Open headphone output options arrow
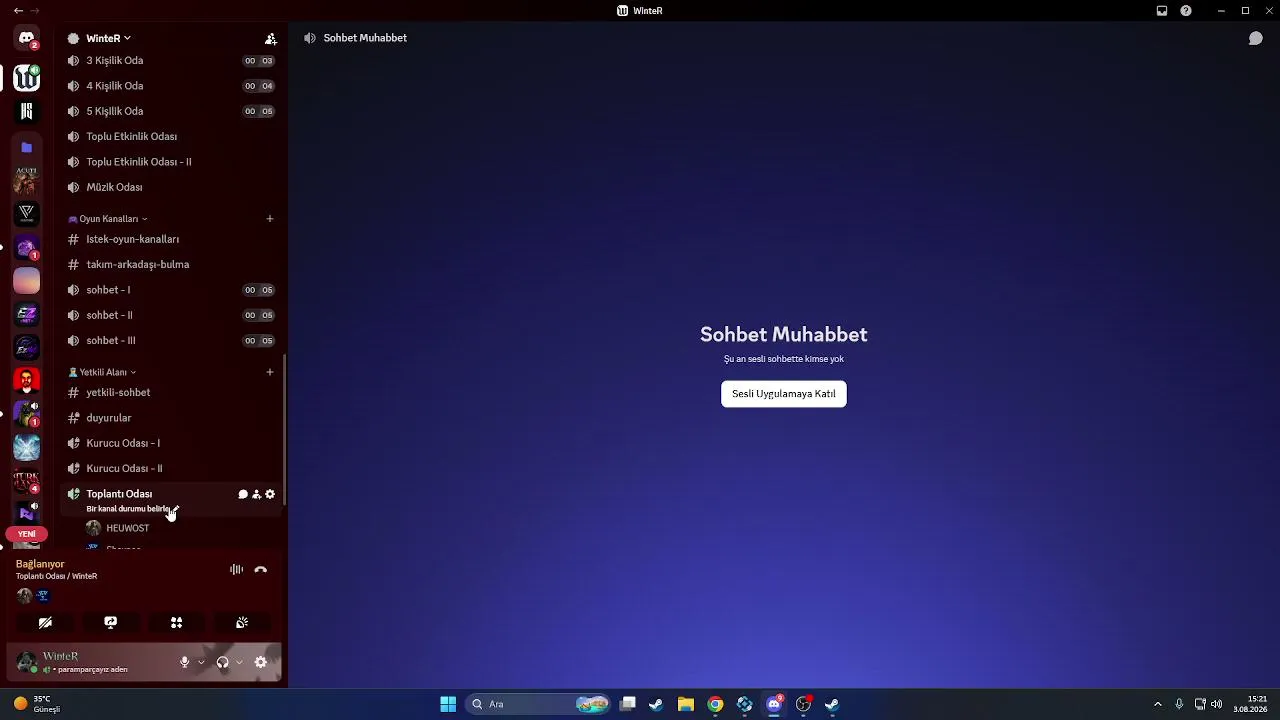The image size is (1280, 720). click(x=239, y=662)
